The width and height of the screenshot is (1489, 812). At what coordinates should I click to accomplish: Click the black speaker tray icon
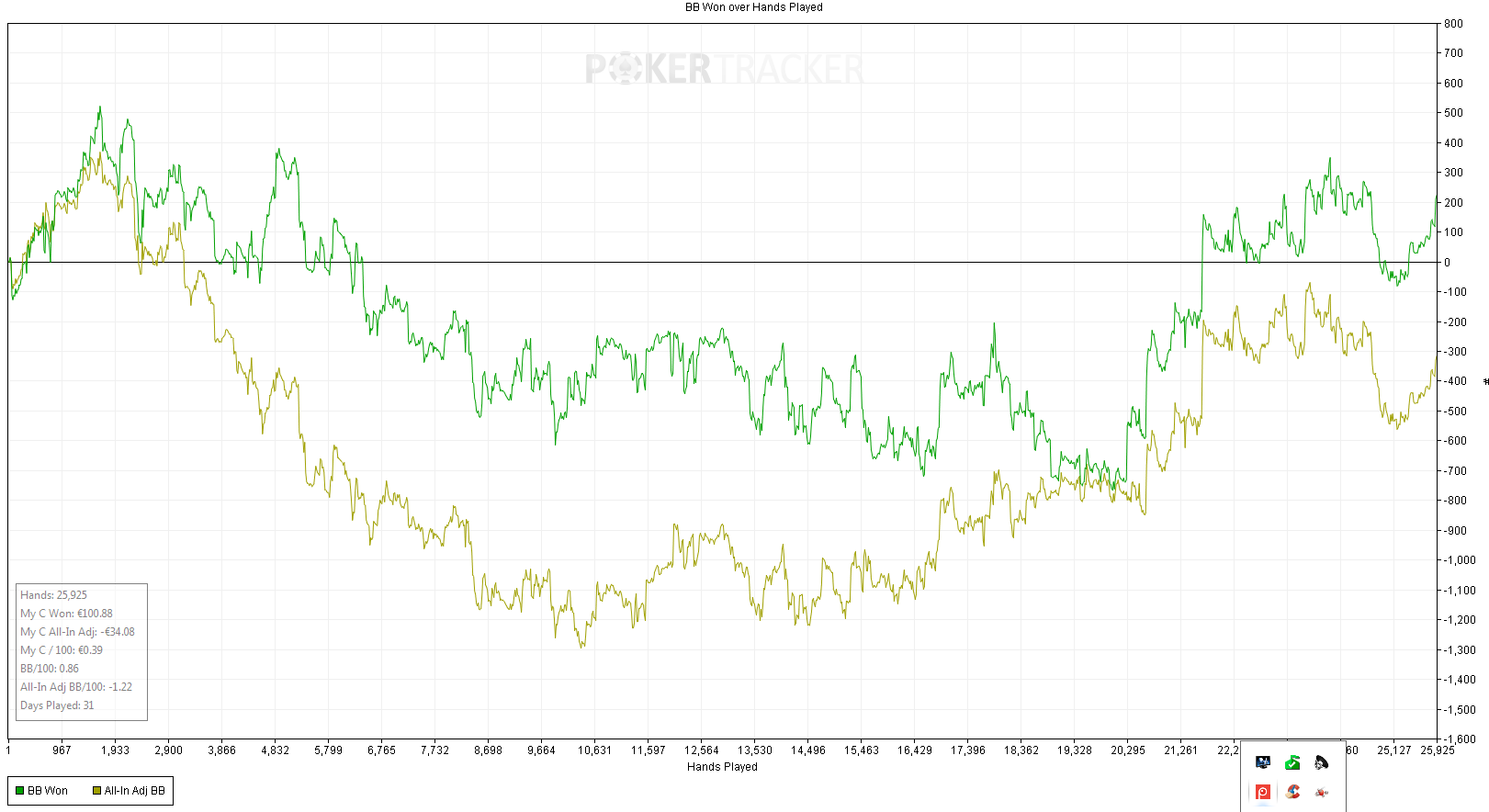[x=1322, y=762]
